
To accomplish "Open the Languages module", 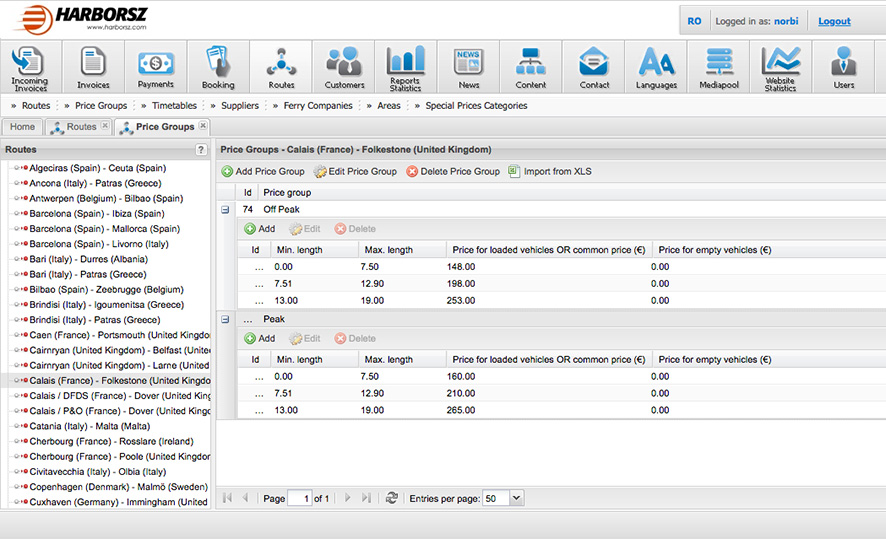I will coord(656,67).
